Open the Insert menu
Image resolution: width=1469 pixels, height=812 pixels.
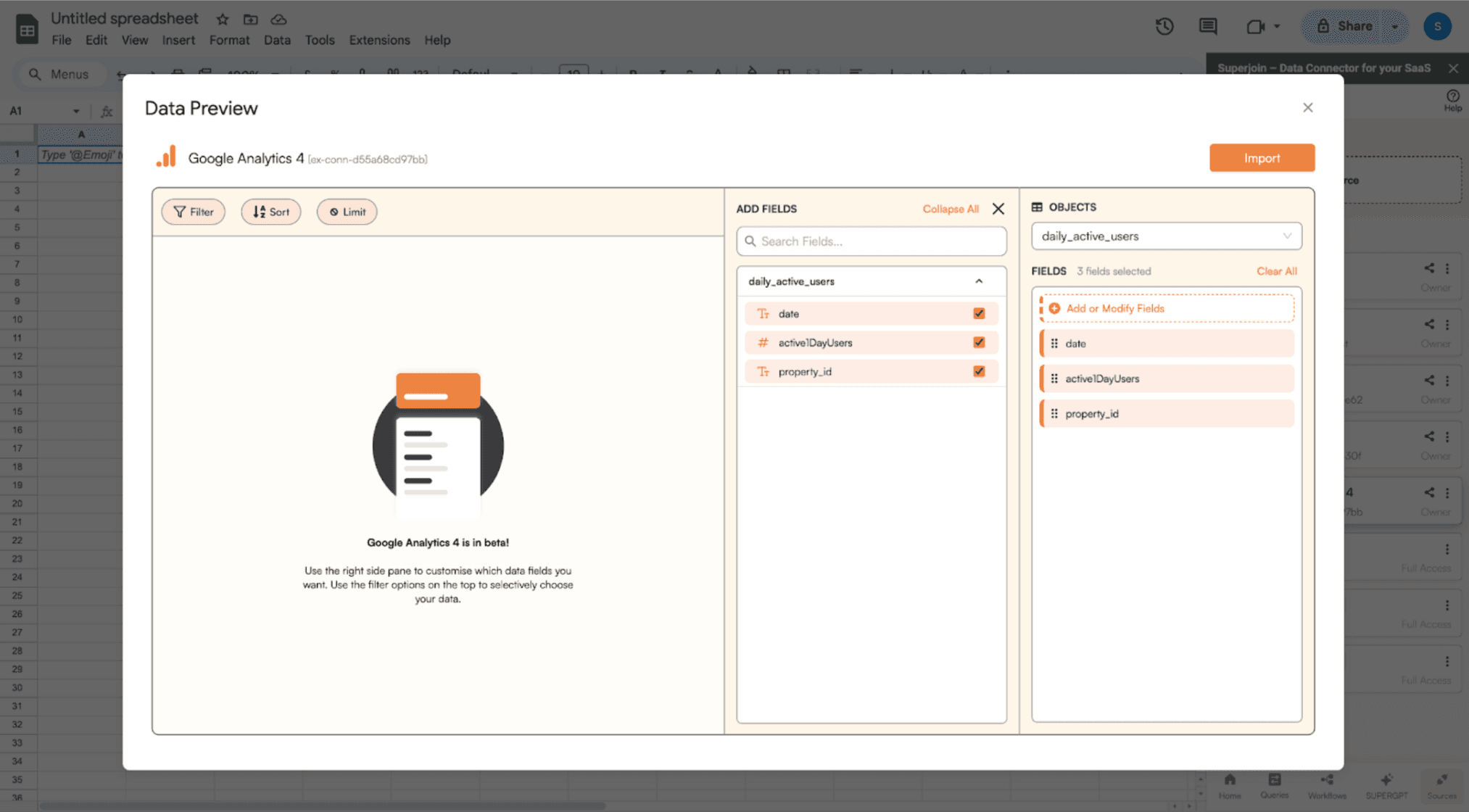(178, 40)
